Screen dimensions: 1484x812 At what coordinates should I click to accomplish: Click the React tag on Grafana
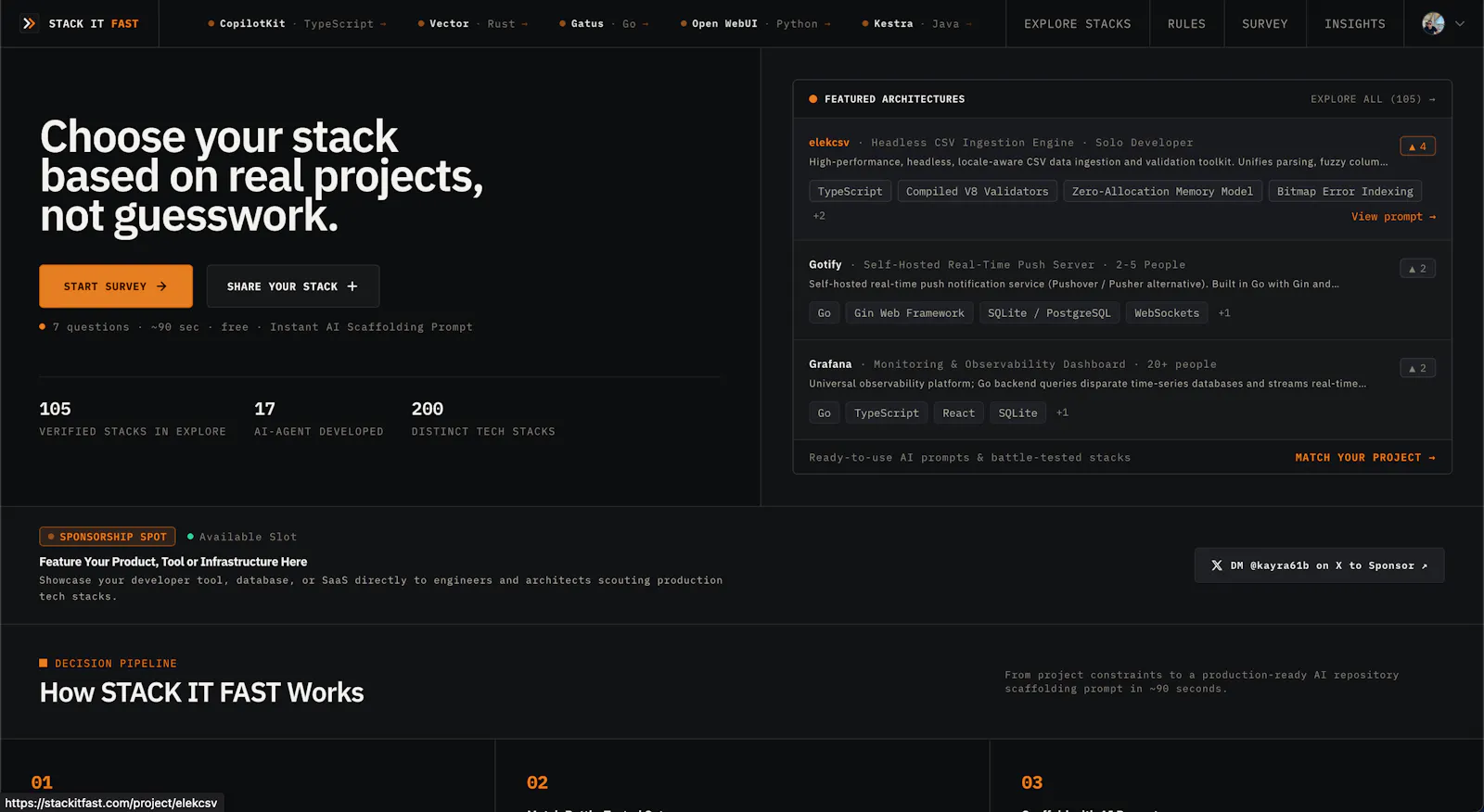(958, 413)
